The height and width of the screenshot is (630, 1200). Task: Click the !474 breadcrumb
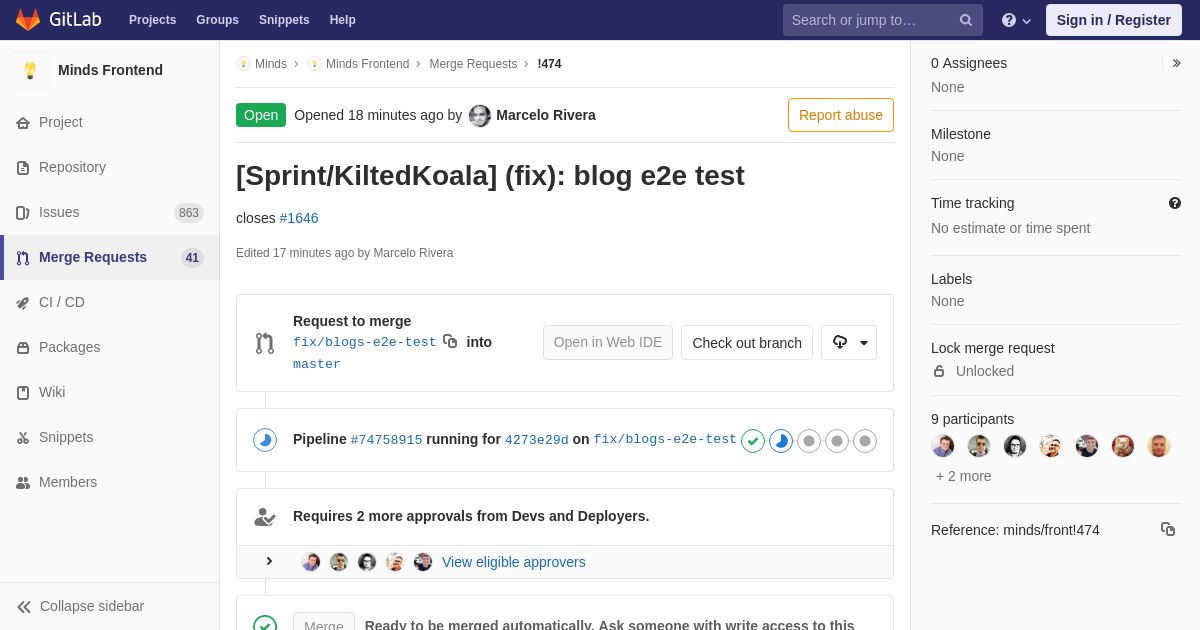point(549,64)
